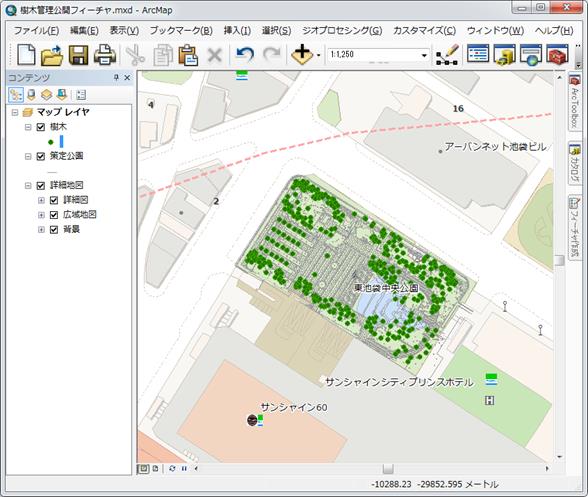Open an existing map file

[x=52, y=55]
